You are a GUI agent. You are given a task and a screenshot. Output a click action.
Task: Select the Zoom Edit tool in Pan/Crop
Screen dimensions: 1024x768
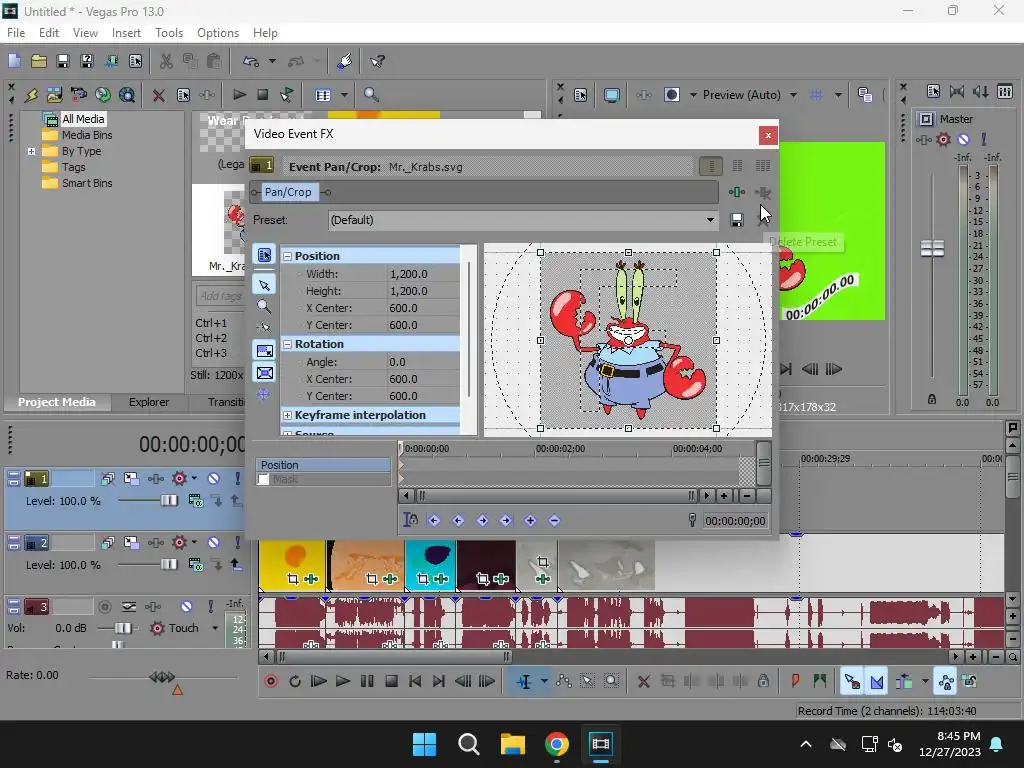click(264, 307)
